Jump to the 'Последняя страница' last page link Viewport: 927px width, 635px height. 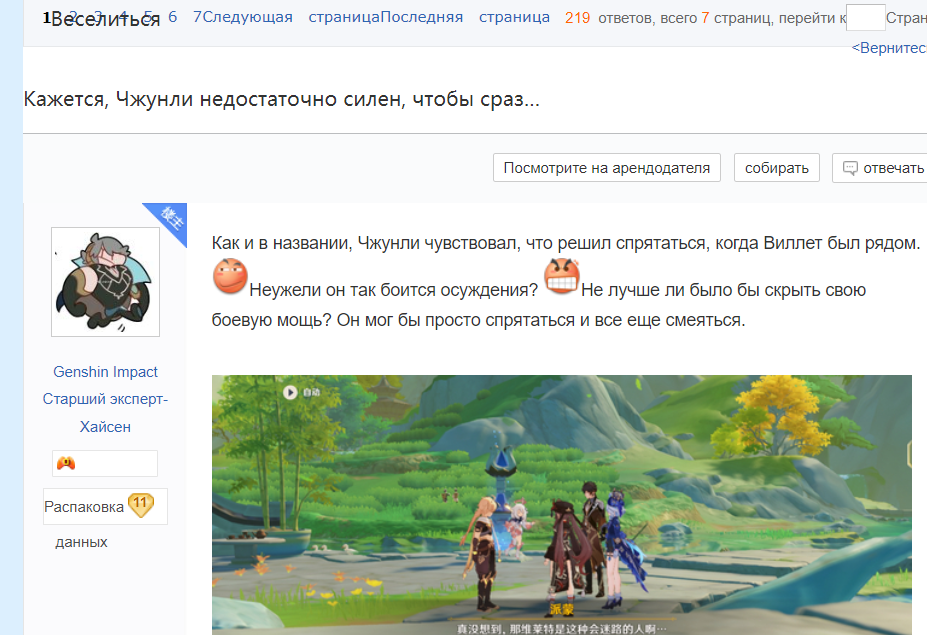[x=465, y=17]
